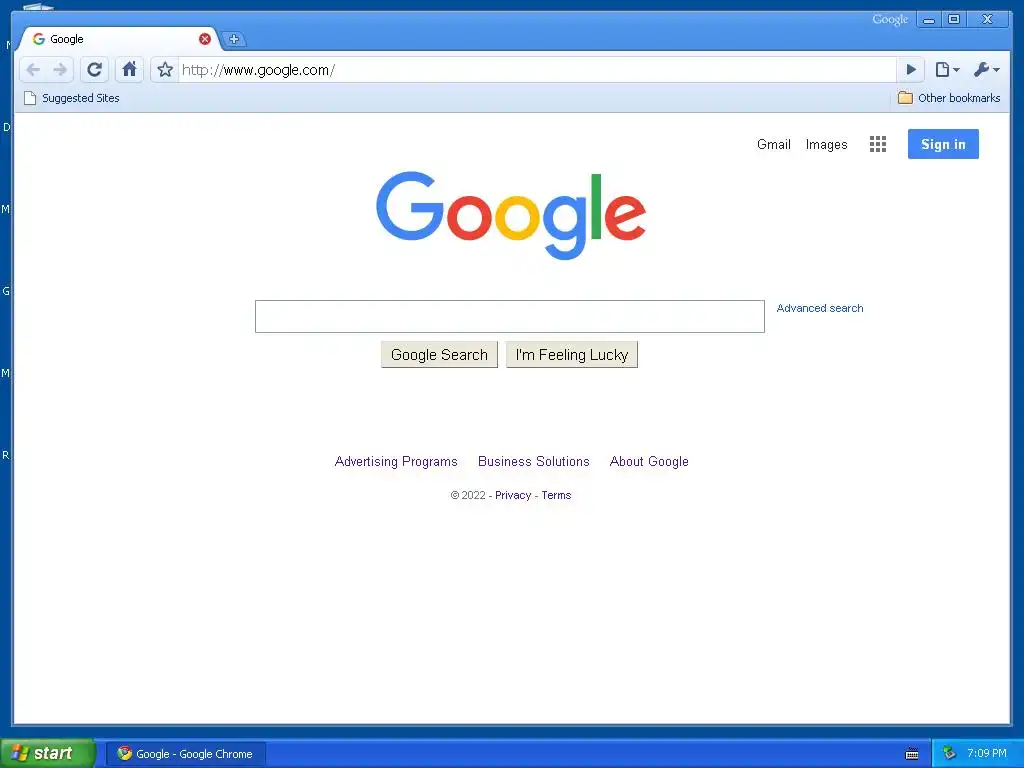1024x768 pixels.
Task: Click the keyboard icon in taskbar
Action: pyautogui.click(x=912, y=754)
